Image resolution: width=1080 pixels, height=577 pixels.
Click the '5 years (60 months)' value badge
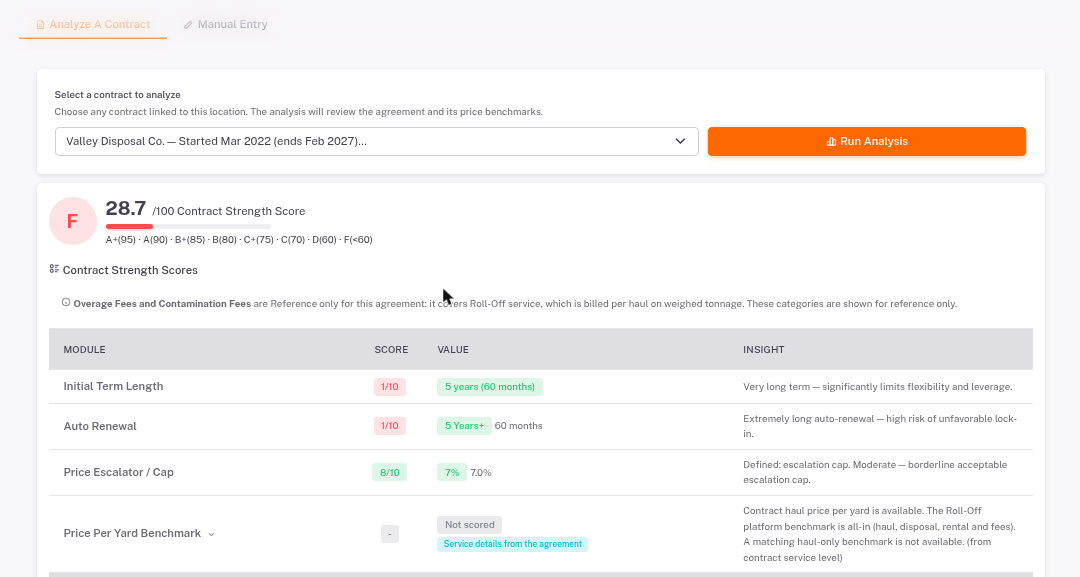pyautogui.click(x=490, y=387)
